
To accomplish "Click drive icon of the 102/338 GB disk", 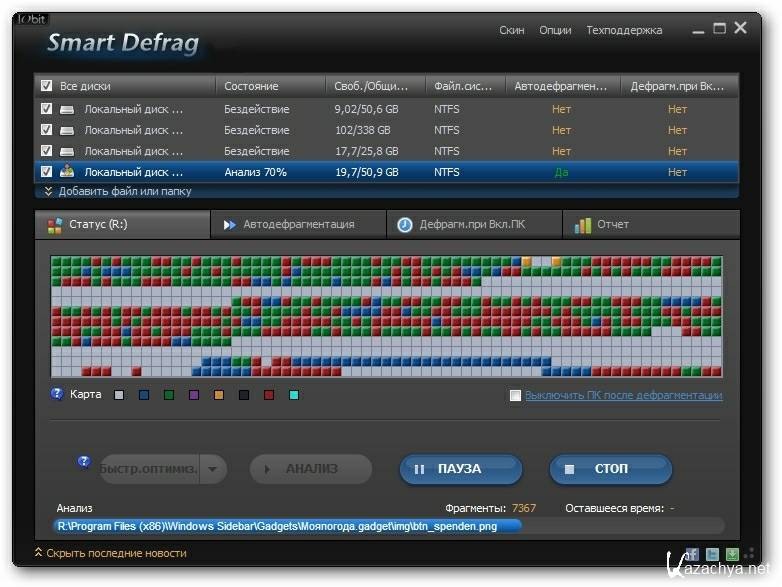I will (x=67, y=130).
